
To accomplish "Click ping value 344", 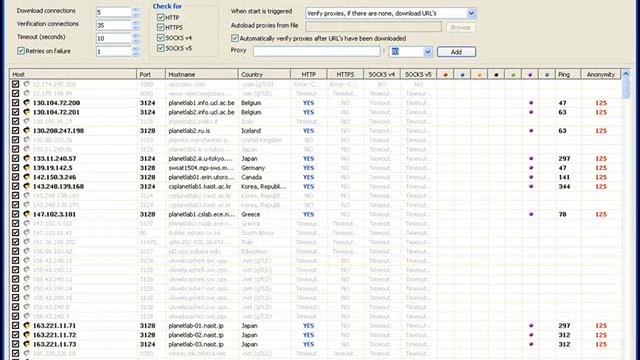I will [x=564, y=187].
